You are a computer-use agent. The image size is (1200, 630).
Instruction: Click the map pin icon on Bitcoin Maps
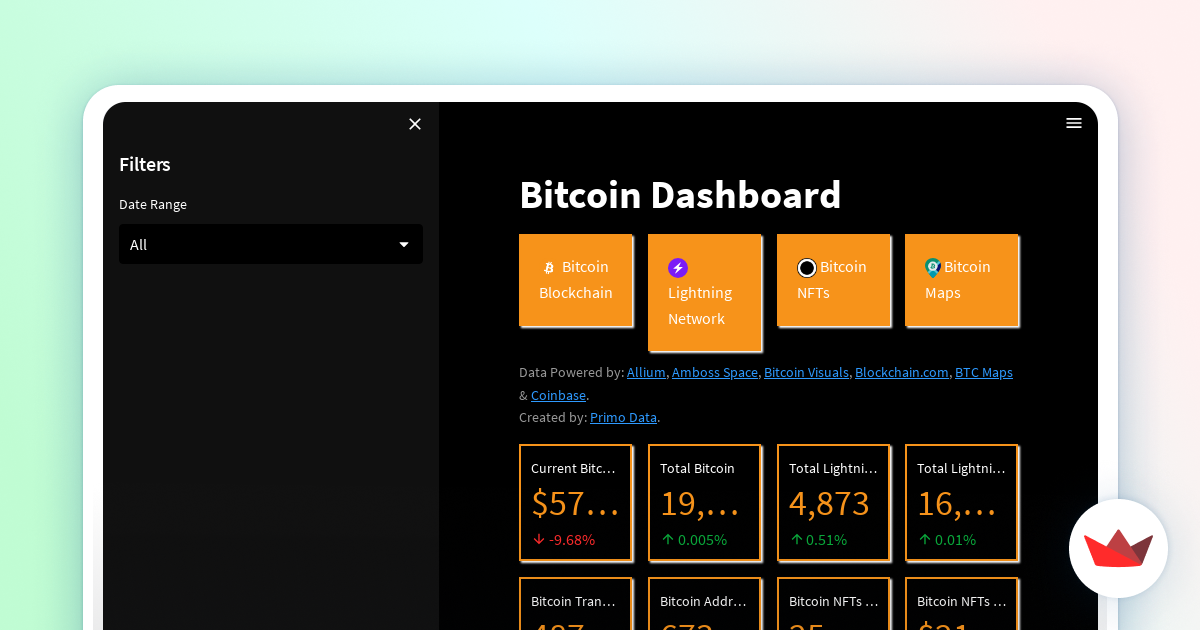tap(933, 267)
